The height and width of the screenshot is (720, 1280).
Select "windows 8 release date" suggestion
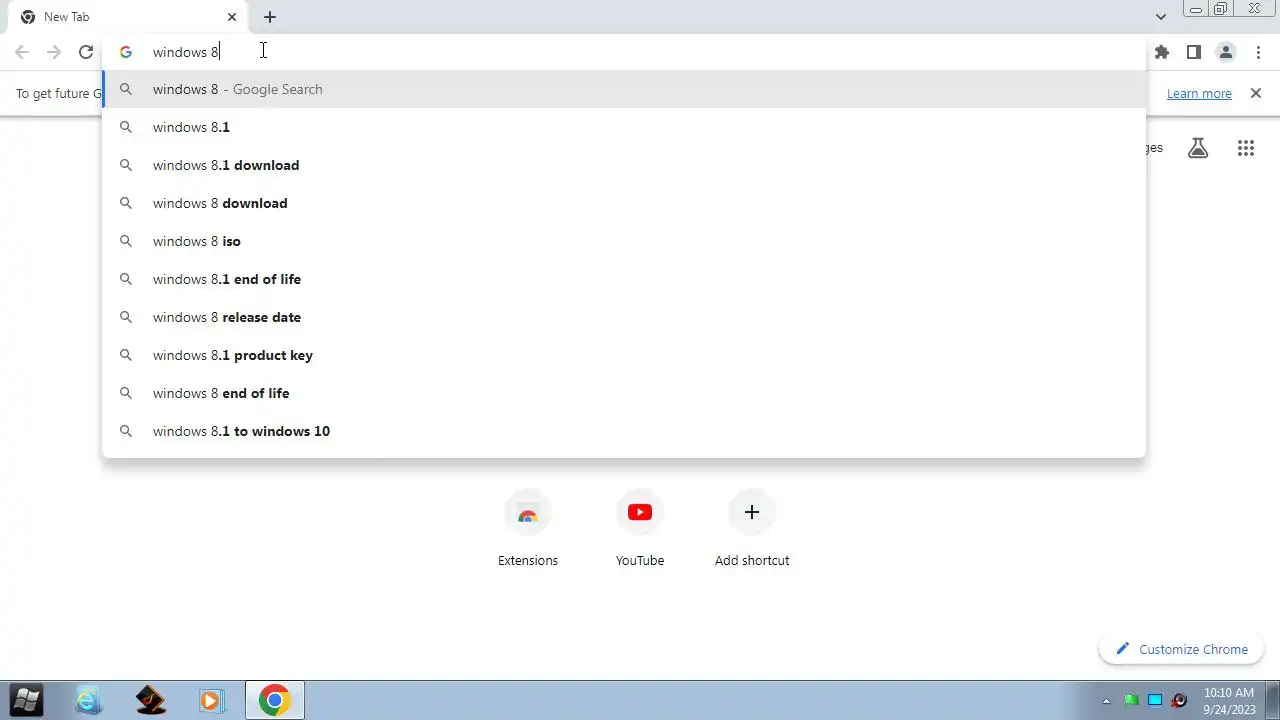(624, 317)
